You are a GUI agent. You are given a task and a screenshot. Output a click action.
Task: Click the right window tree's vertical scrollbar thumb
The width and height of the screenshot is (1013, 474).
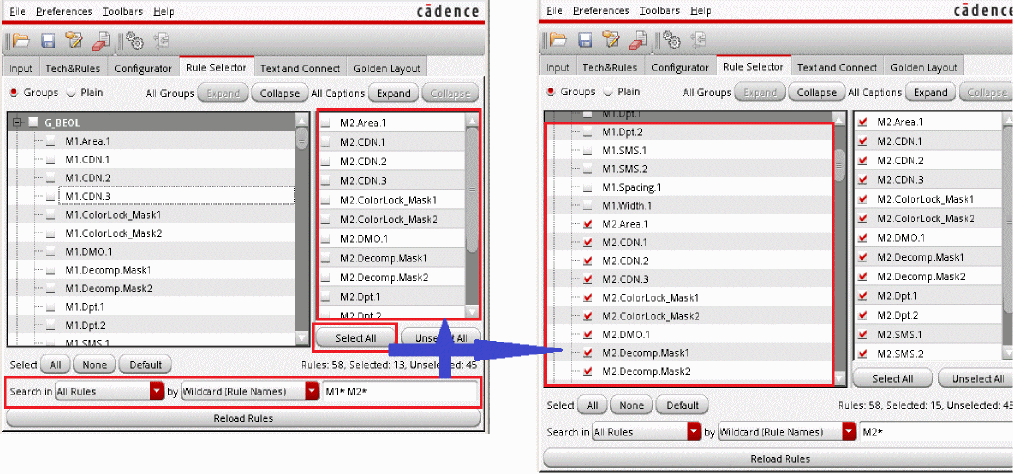tap(839, 164)
